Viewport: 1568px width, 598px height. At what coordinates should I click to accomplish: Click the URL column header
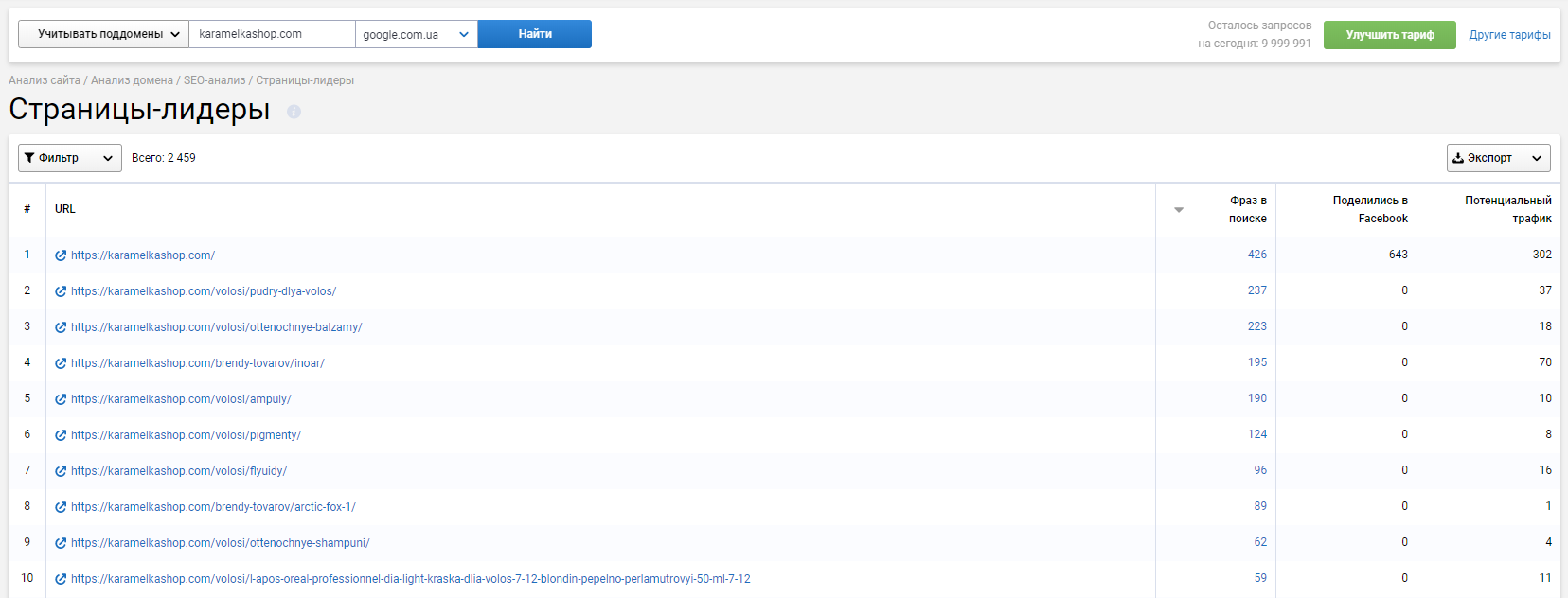coord(65,209)
